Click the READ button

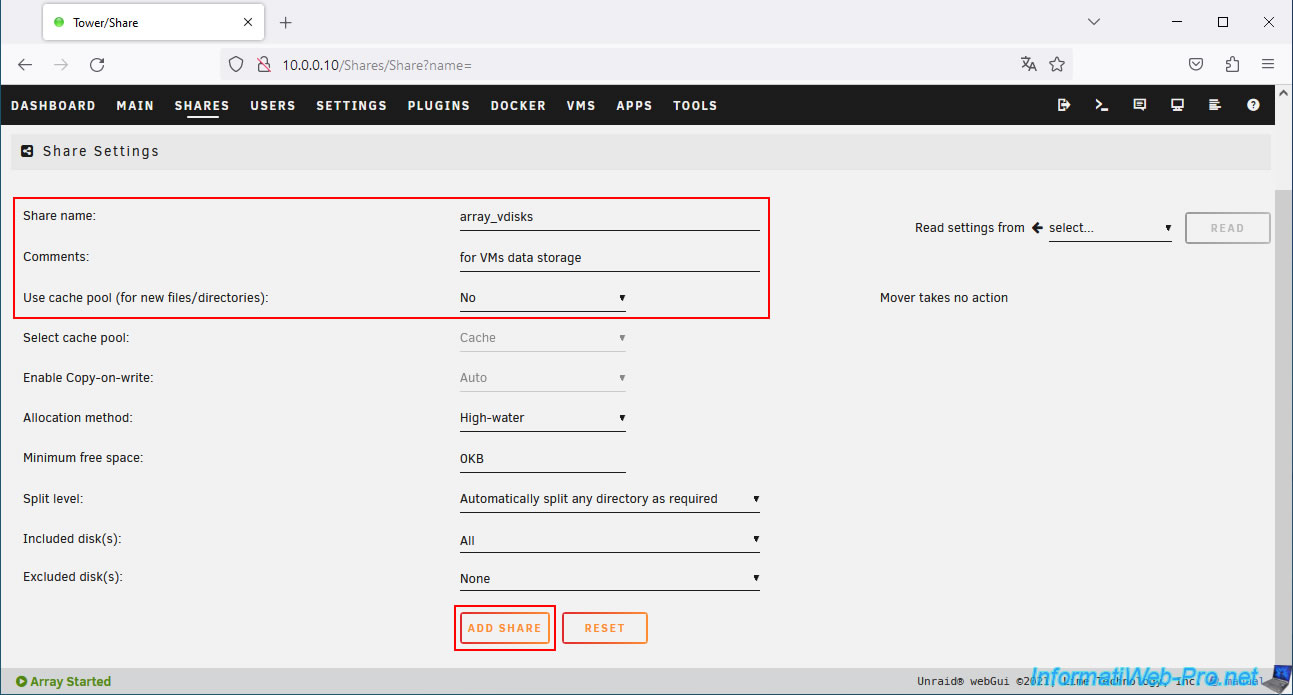tap(1228, 228)
